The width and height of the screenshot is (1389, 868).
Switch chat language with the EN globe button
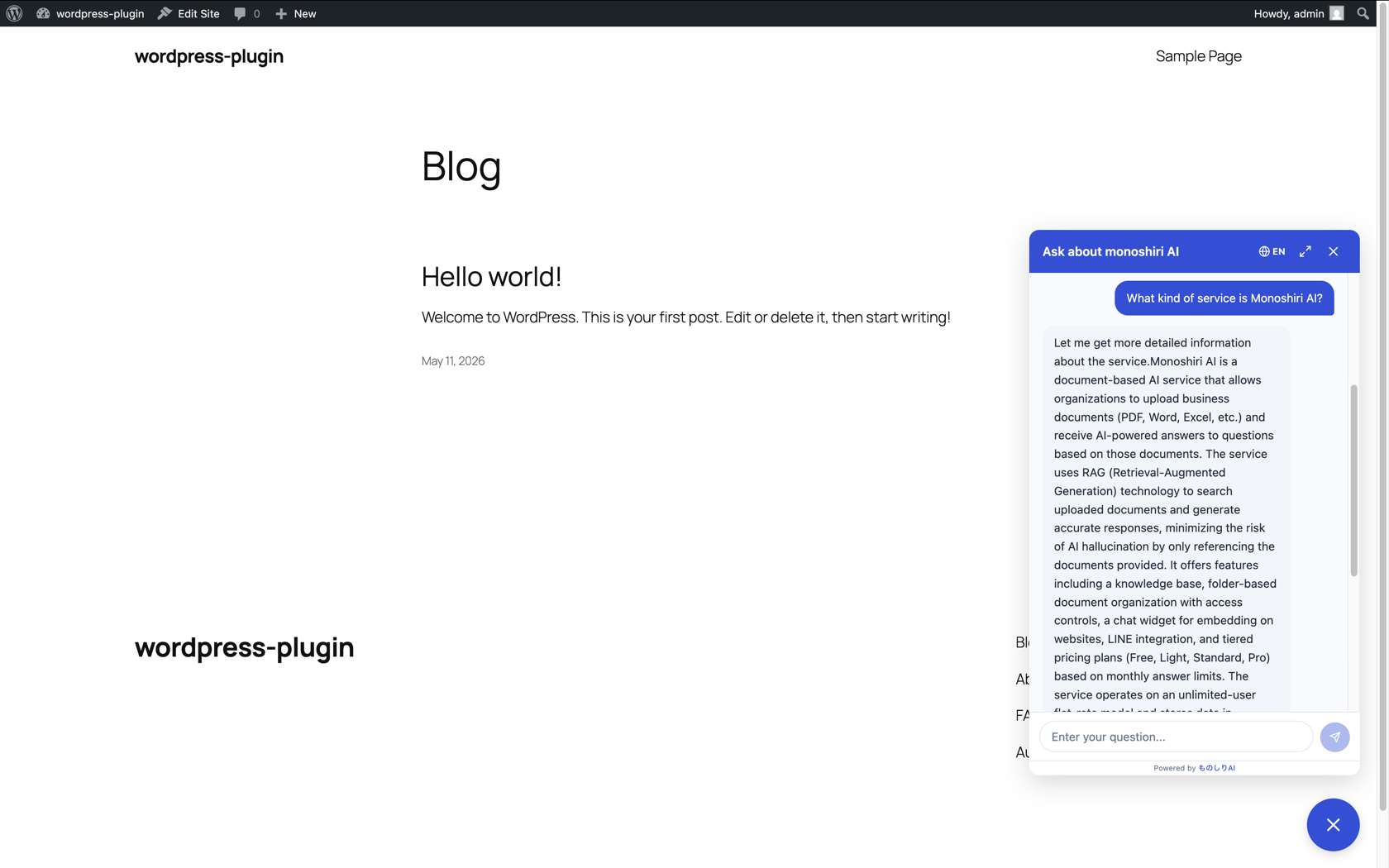[1272, 251]
